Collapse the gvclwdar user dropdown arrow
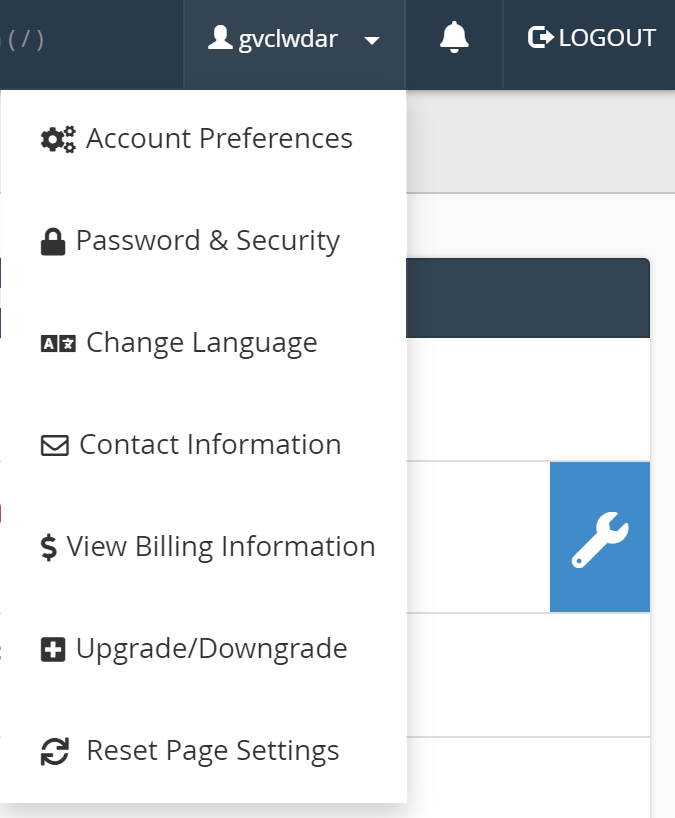 (x=372, y=41)
